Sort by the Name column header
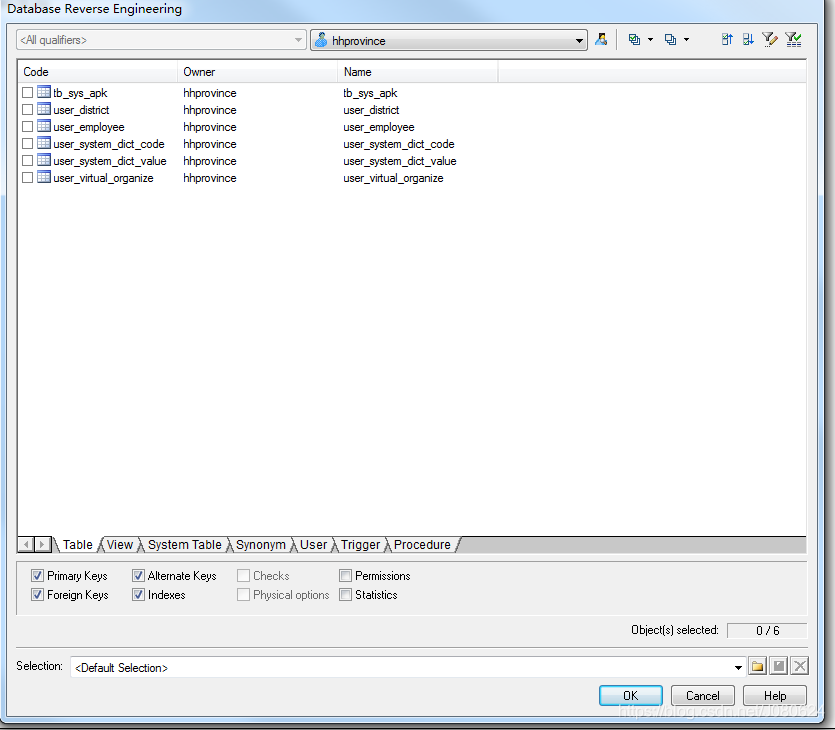 point(418,72)
